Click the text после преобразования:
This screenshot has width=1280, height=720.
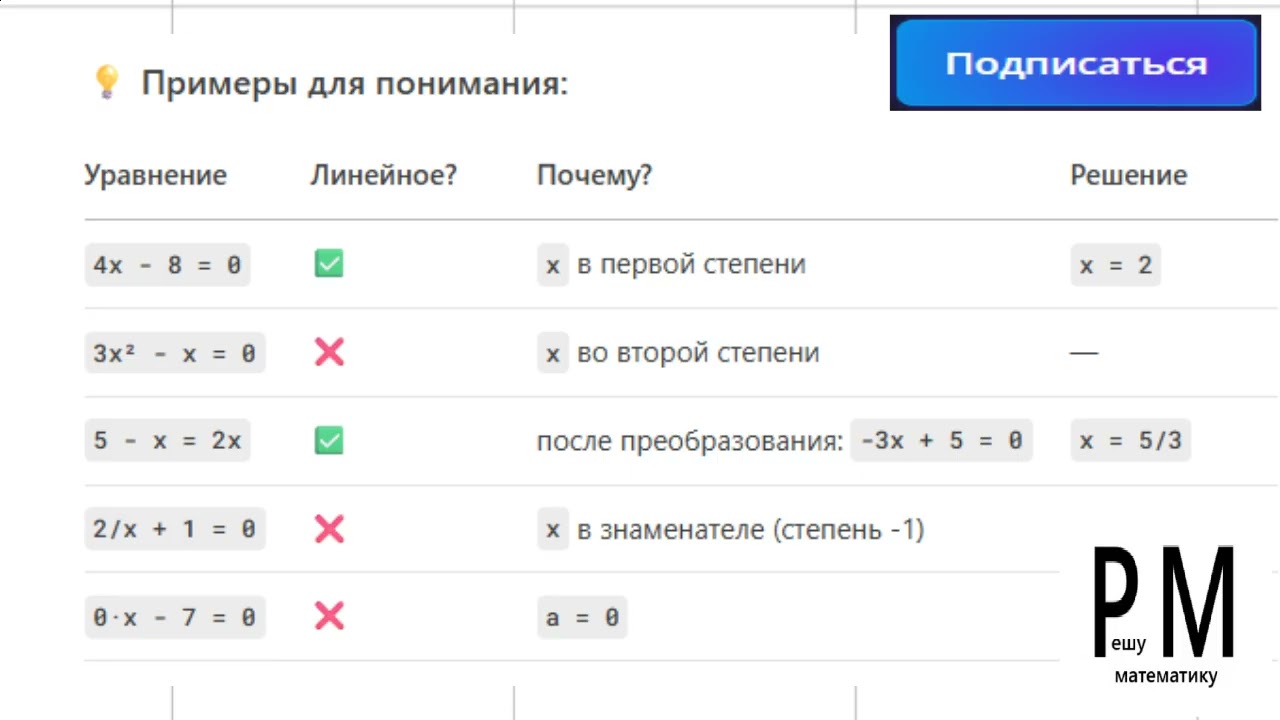pyautogui.click(x=690, y=441)
